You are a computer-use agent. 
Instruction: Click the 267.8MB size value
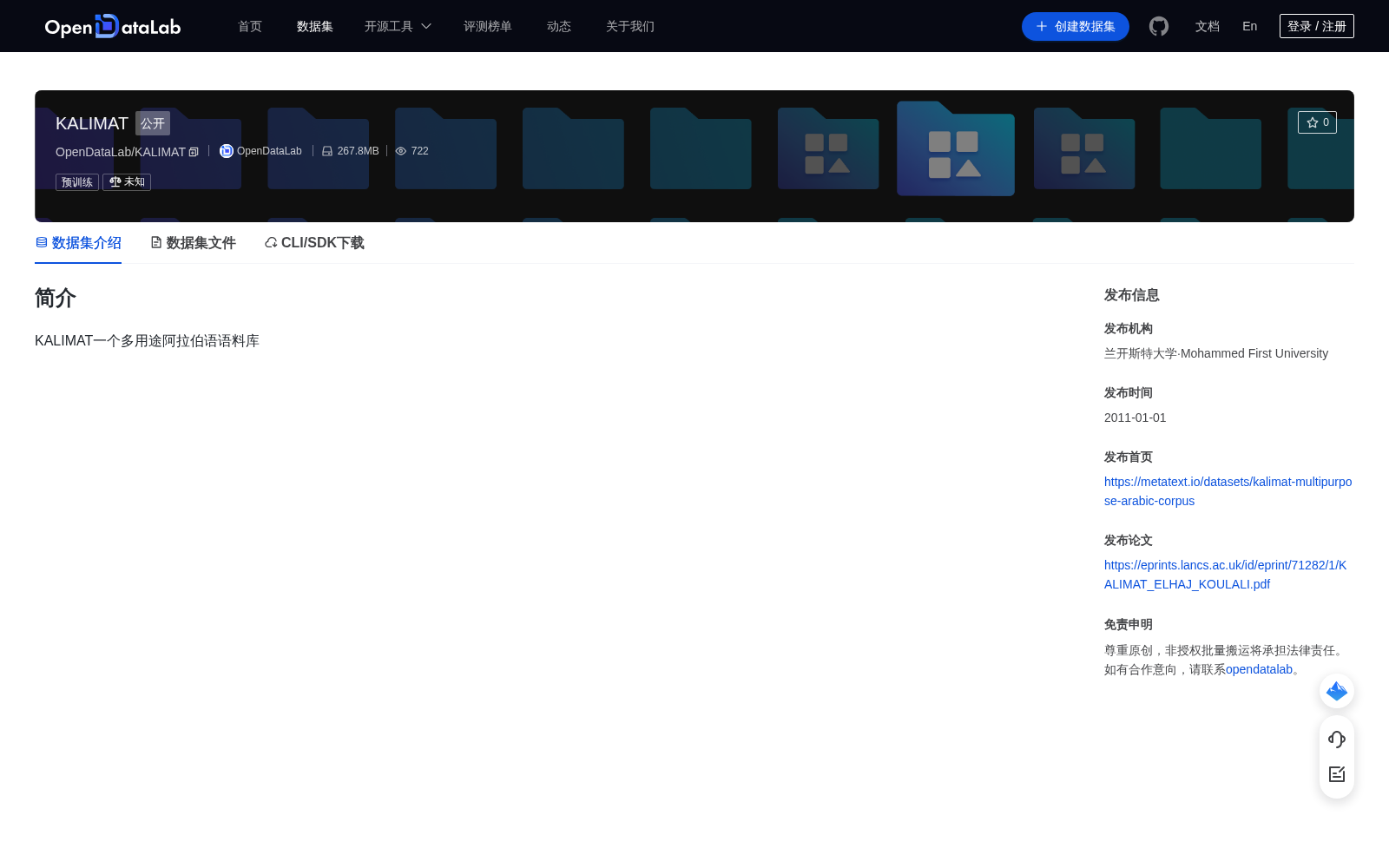(358, 151)
